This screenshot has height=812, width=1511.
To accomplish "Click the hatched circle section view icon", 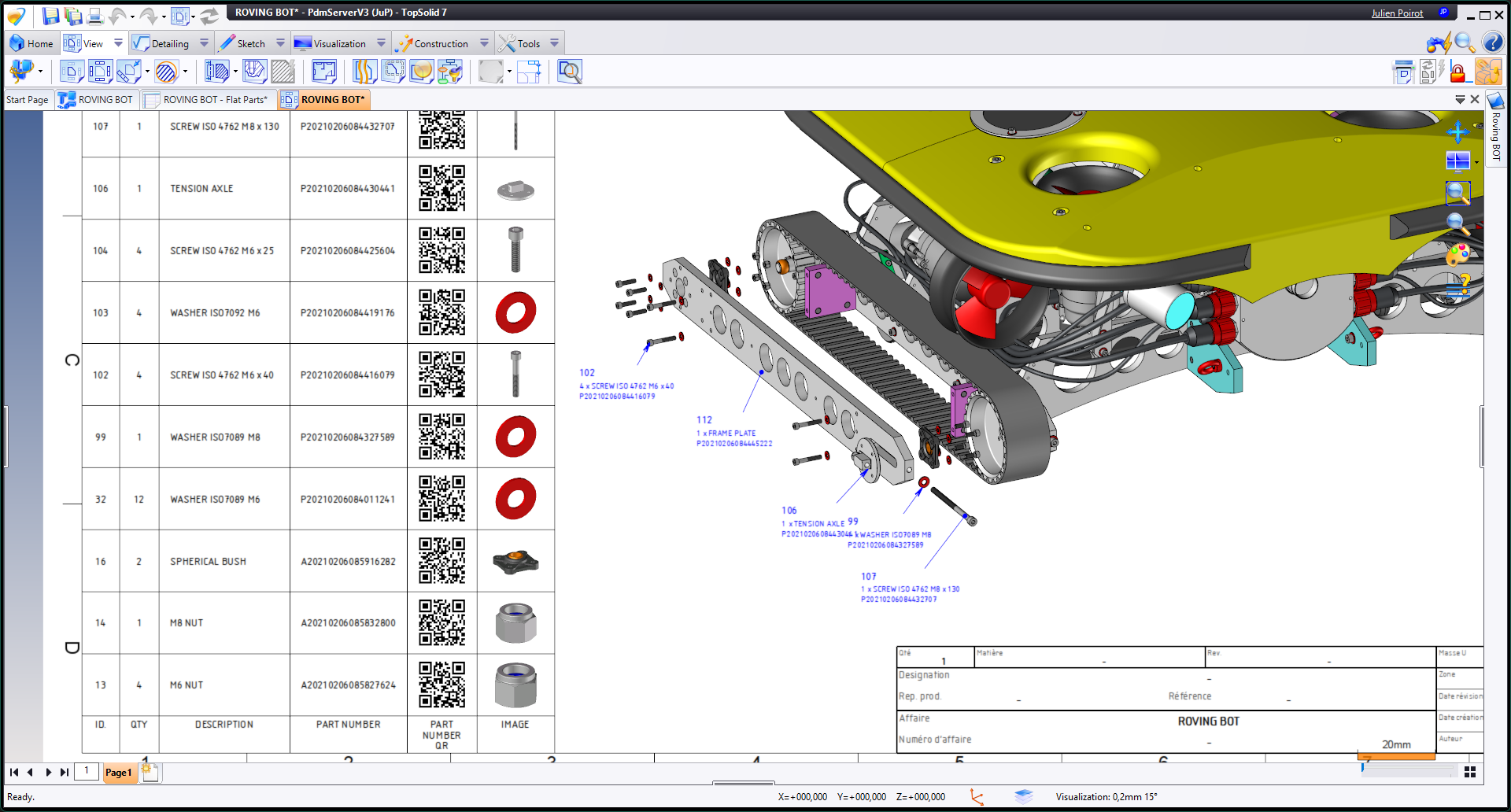I will (x=166, y=72).
